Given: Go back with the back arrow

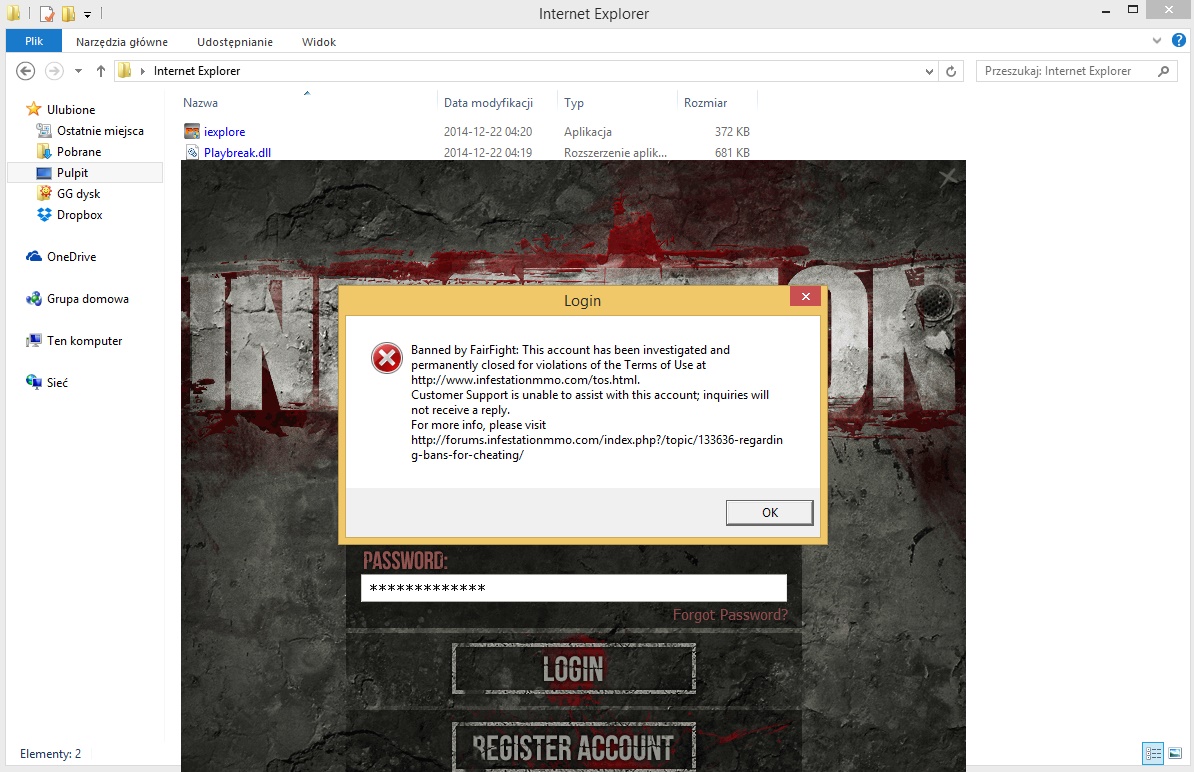Looking at the screenshot, I should coord(25,71).
